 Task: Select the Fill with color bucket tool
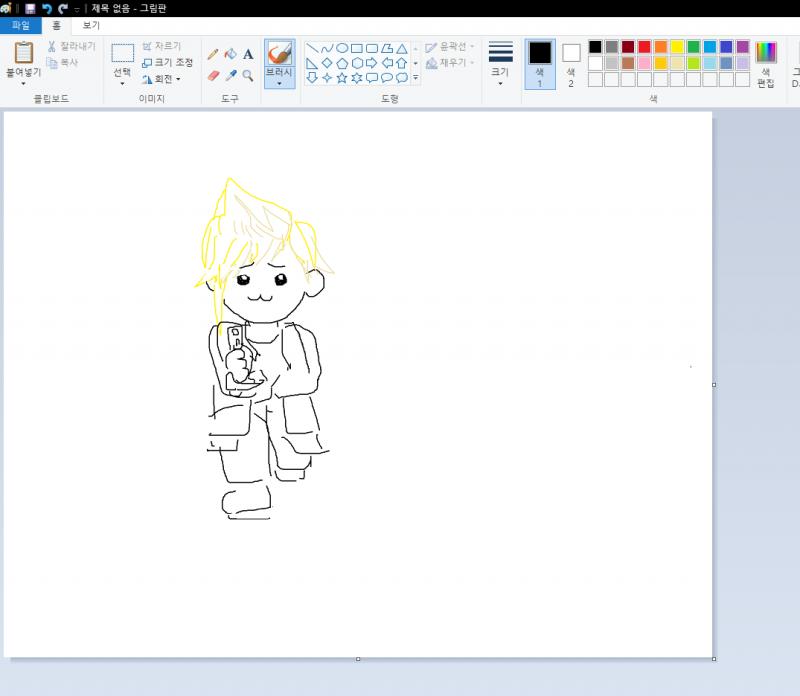click(x=231, y=54)
